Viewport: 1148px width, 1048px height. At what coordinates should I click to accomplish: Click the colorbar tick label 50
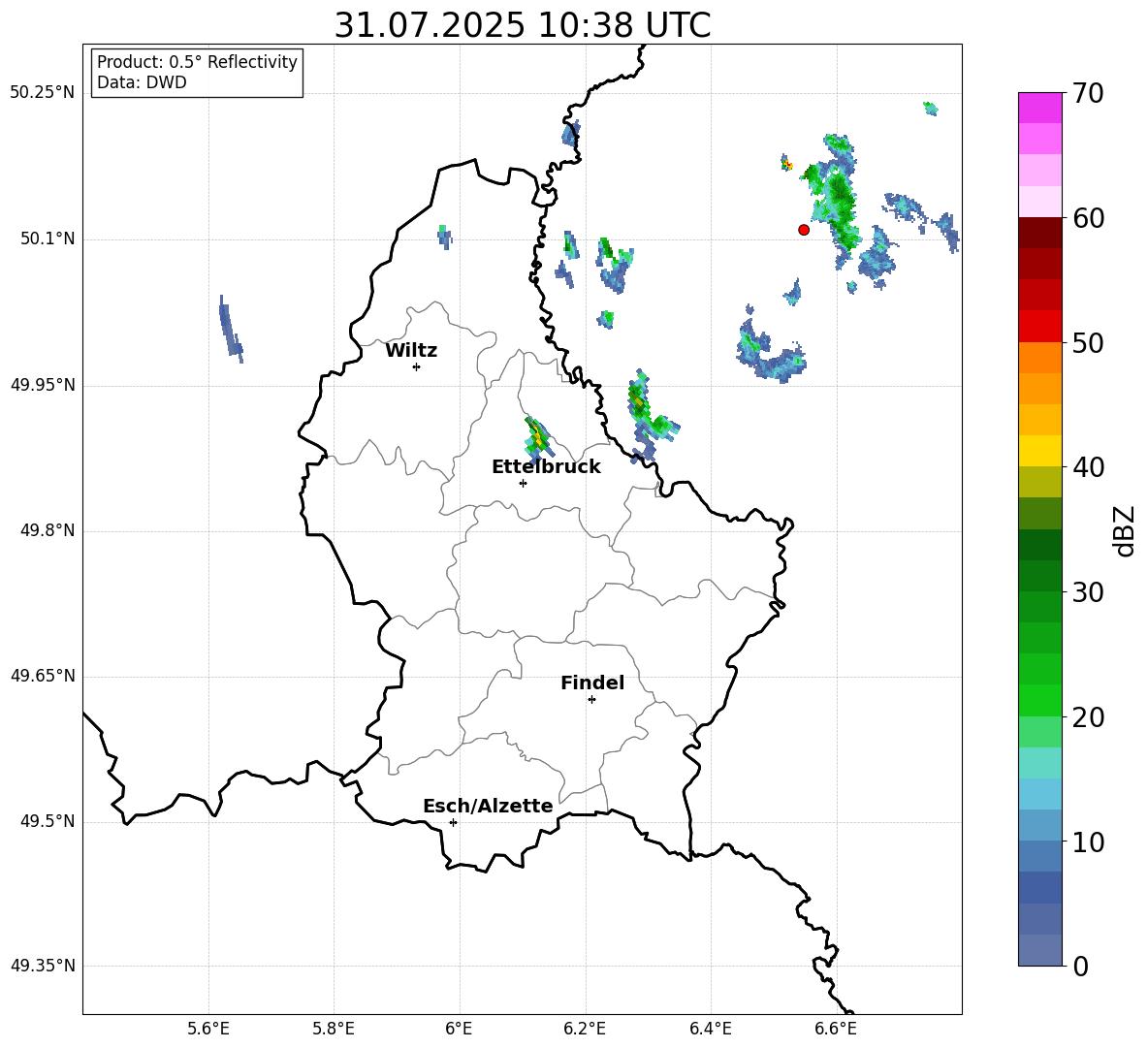pos(1088,342)
